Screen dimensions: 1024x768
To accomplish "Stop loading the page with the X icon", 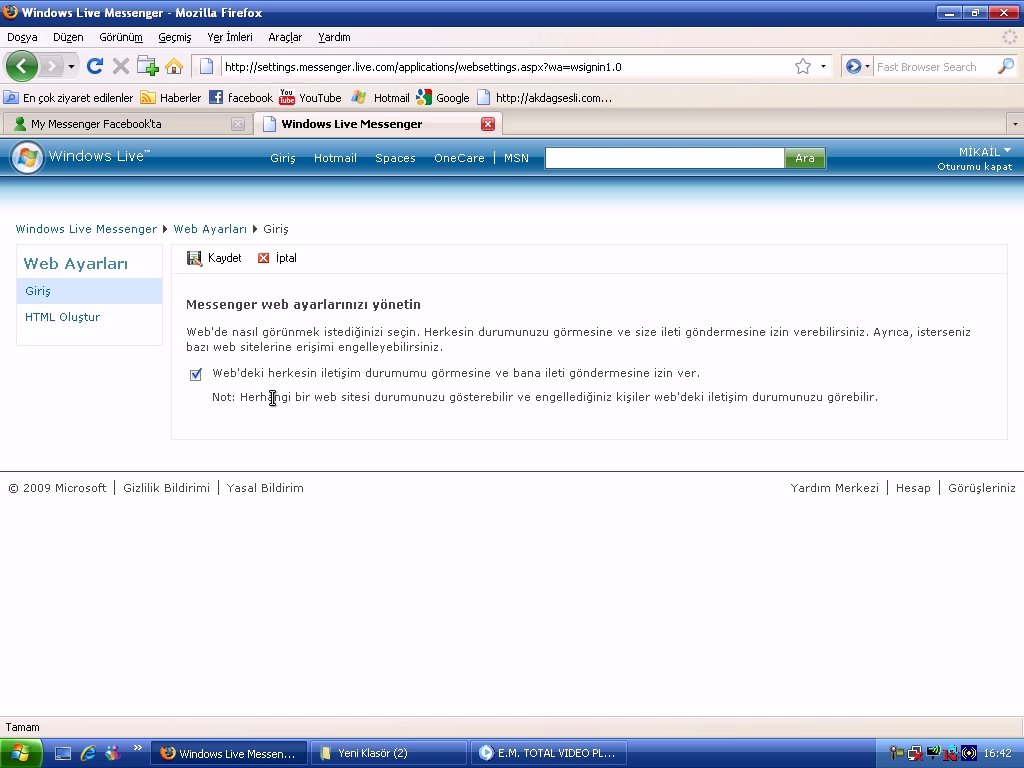I will [121, 66].
